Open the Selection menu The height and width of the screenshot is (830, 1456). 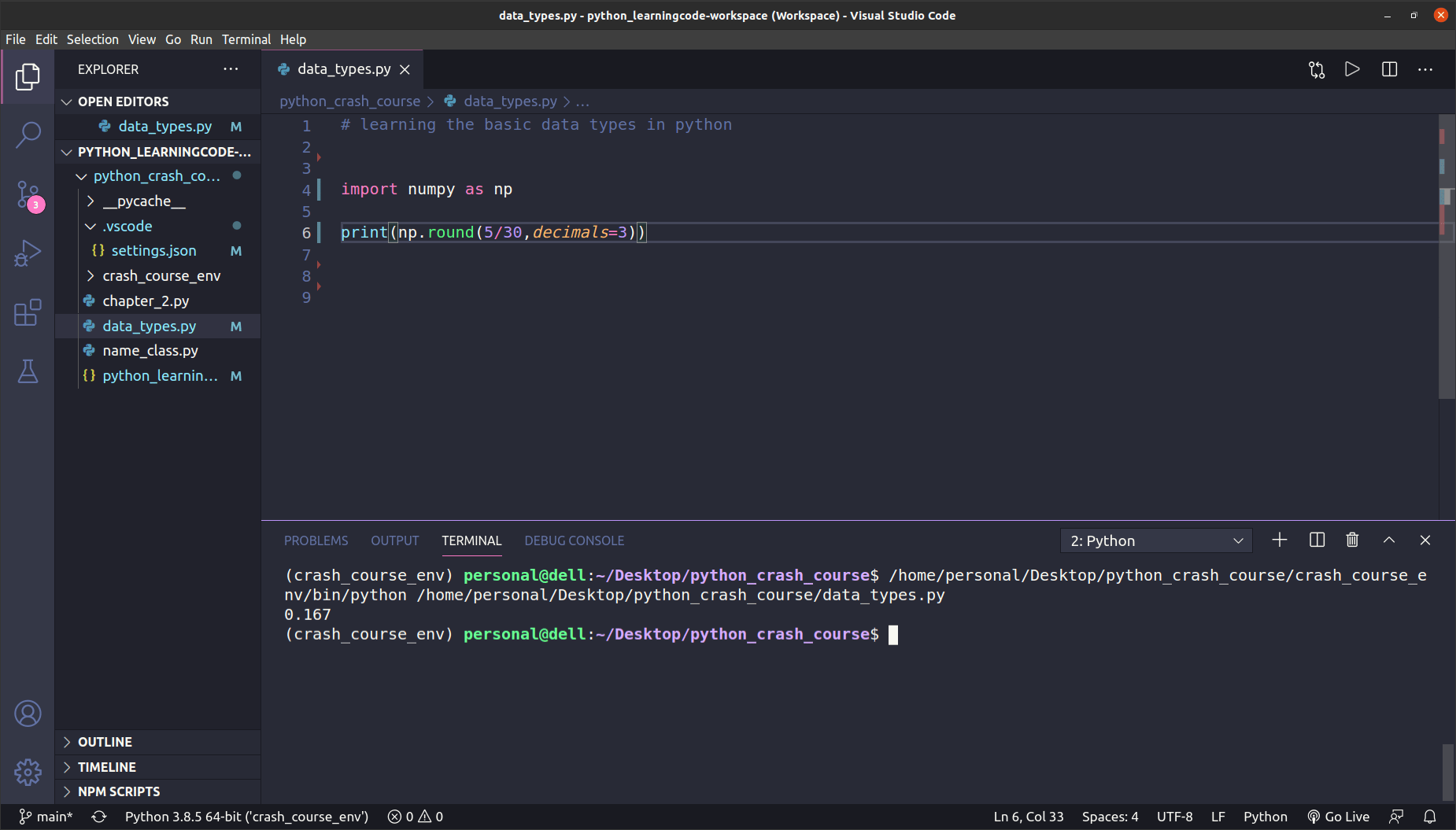[92, 39]
